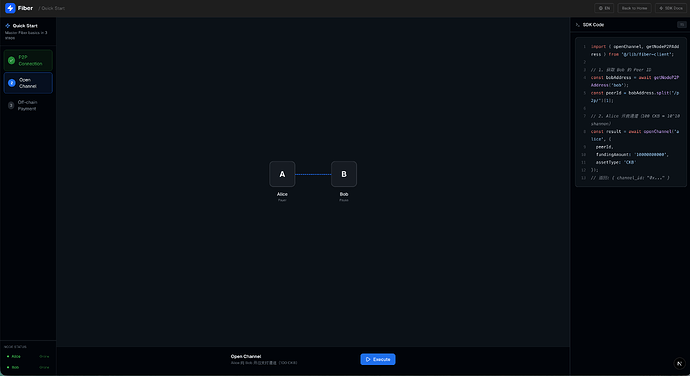The image size is (690, 376).
Task: Click the Alice label under node A
Action: click(x=282, y=194)
